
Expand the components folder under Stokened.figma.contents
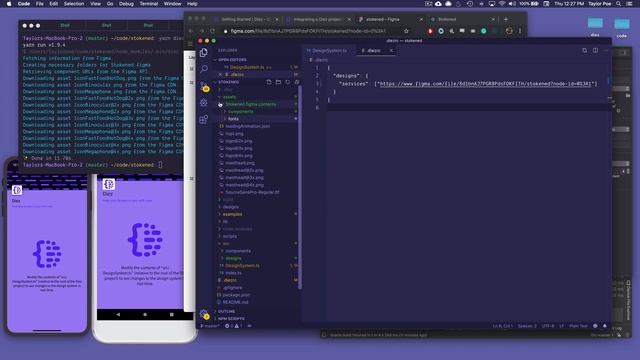click(x=239, y=112)
